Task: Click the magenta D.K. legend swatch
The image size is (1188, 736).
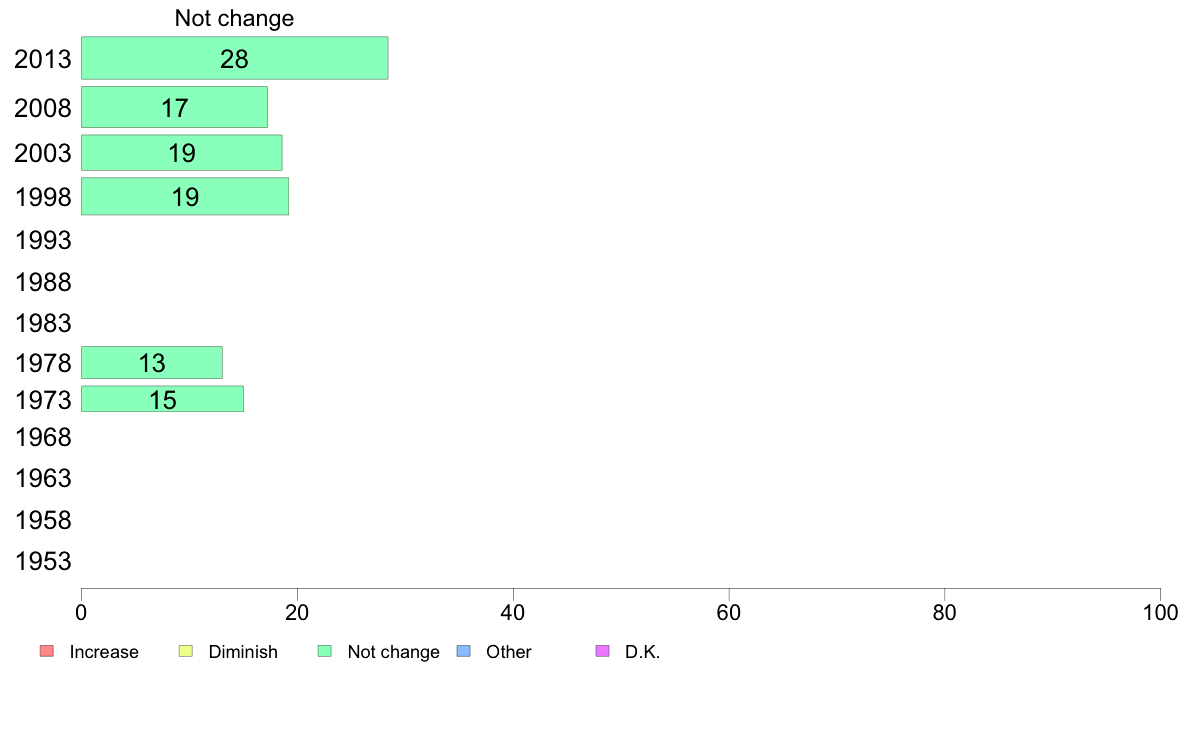Action: coord(603,651)
